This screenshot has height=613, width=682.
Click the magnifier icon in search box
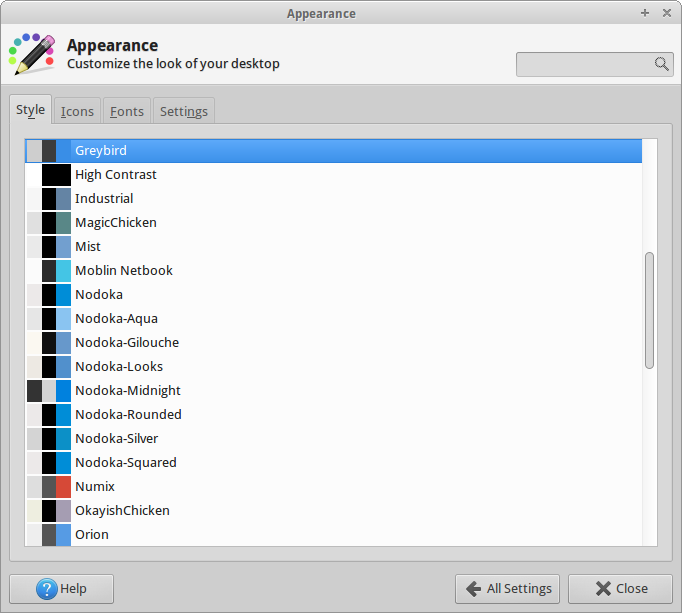[662, 64]
